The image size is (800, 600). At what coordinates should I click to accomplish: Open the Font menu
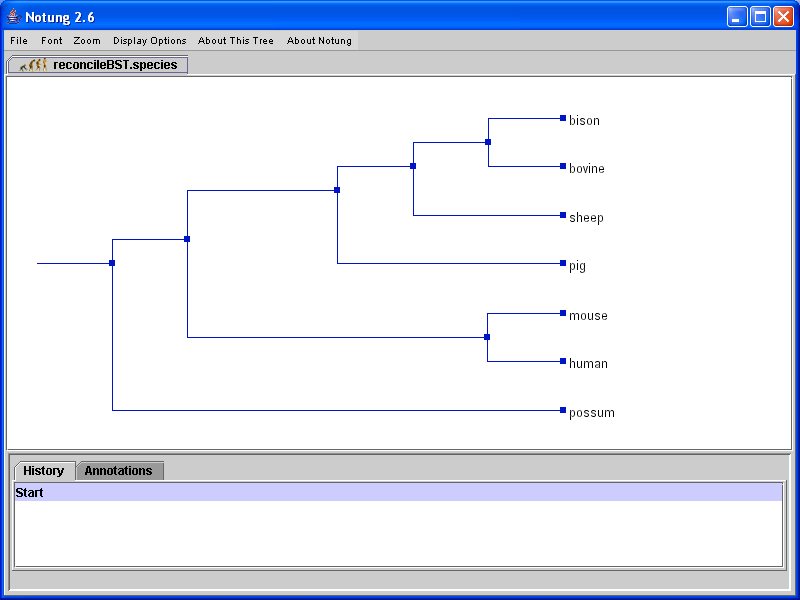[x=51, y=41]
